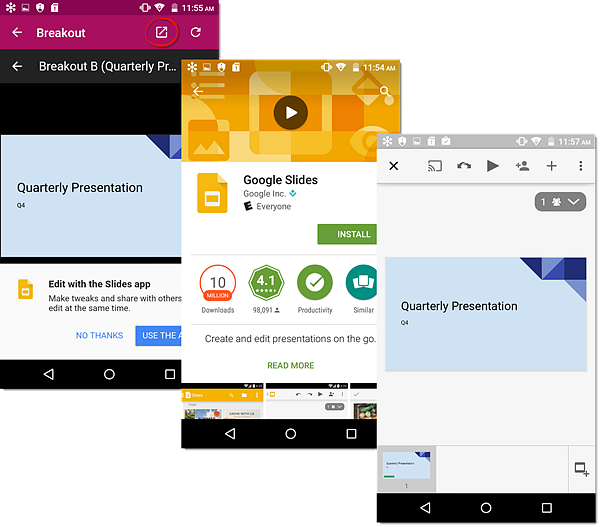Add people to share the presentation
The width and height of the screenshot is (600, 527).
point(522,166)
